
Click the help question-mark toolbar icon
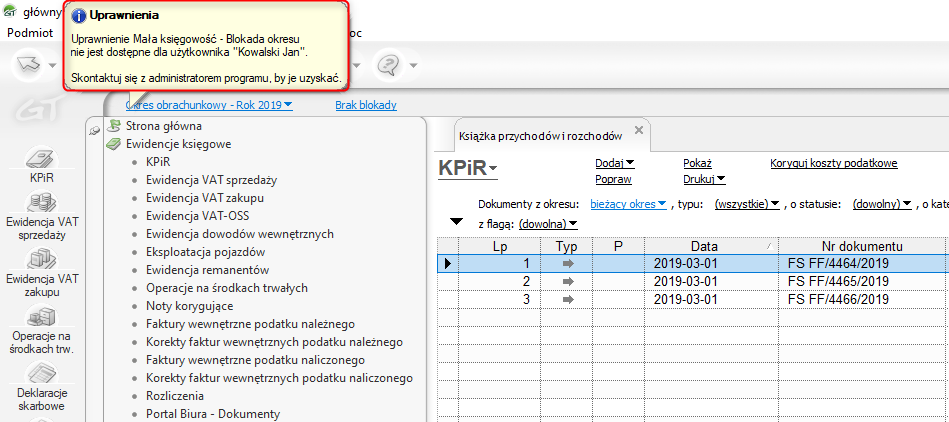pyautogui.click(x=387, y=65)
